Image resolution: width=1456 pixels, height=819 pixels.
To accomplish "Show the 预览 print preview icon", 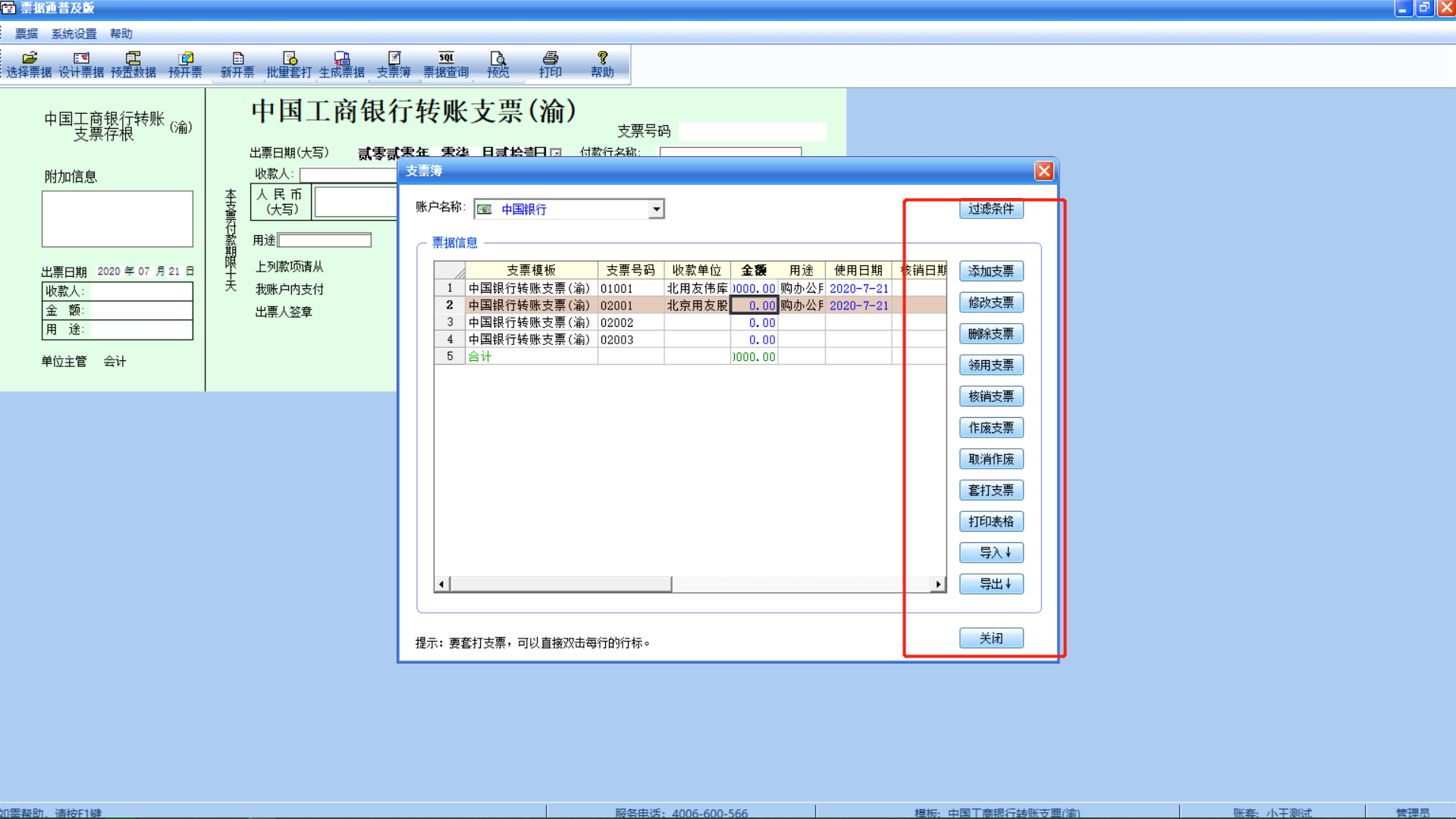I will [498, 64].
